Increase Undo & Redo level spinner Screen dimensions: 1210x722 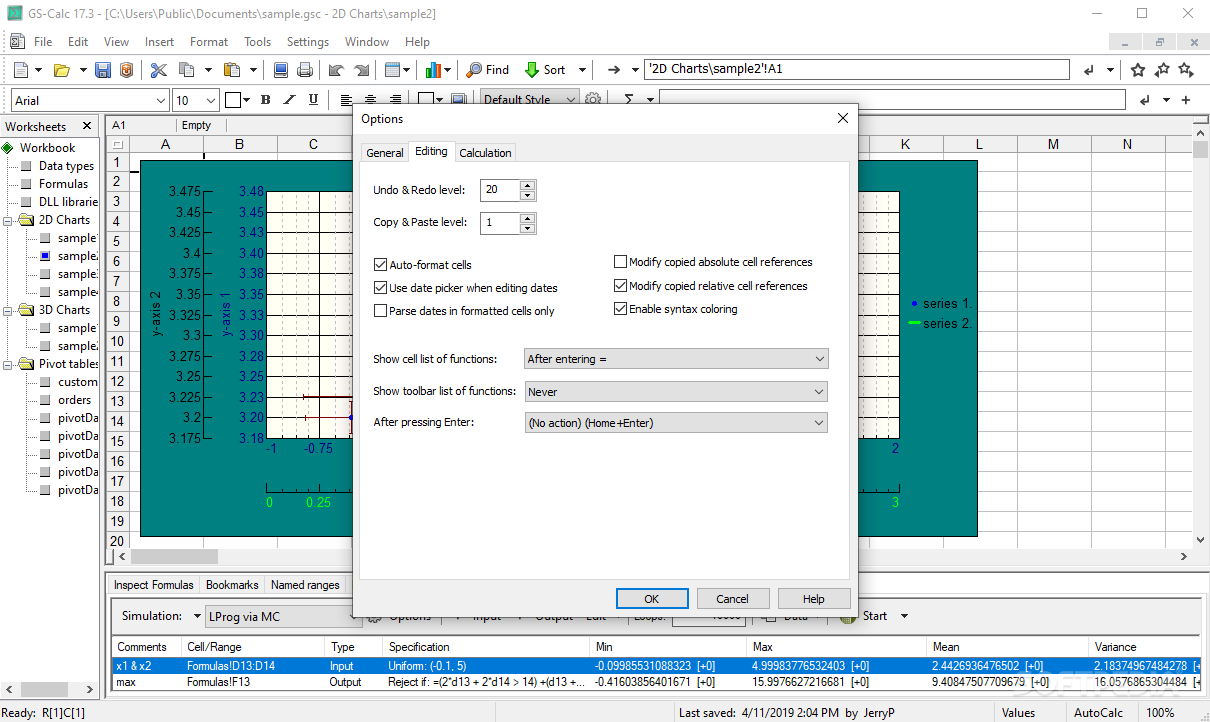[x=528, y=185]
